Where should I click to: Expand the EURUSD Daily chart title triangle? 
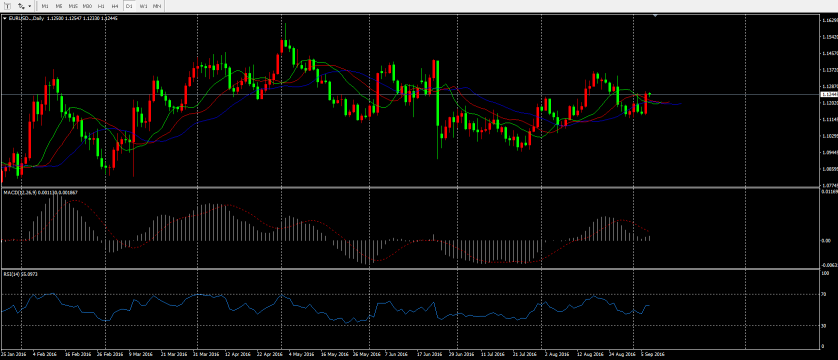point(5,18)
